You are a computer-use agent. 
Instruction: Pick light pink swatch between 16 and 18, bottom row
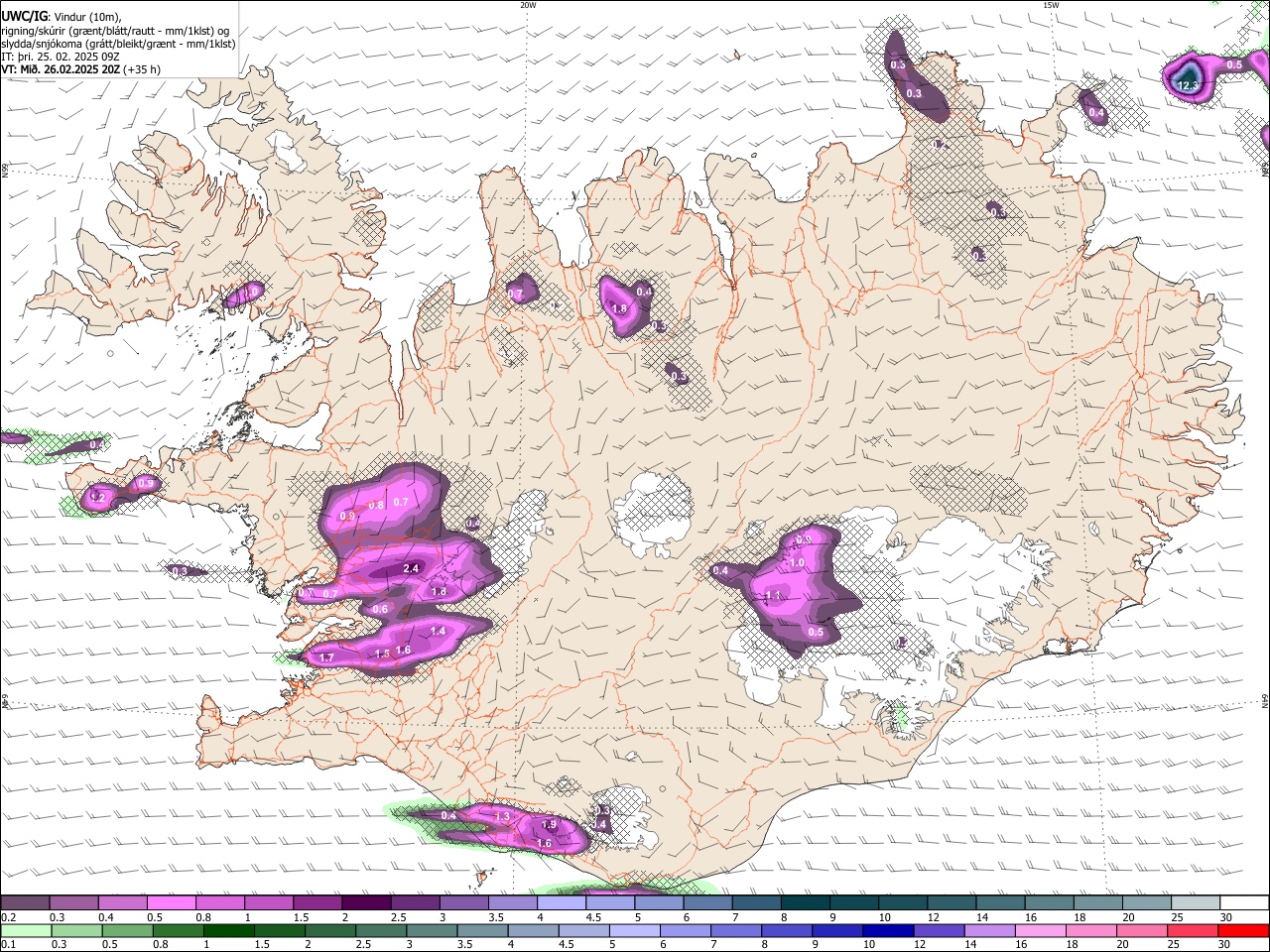tap(1041, 931)
